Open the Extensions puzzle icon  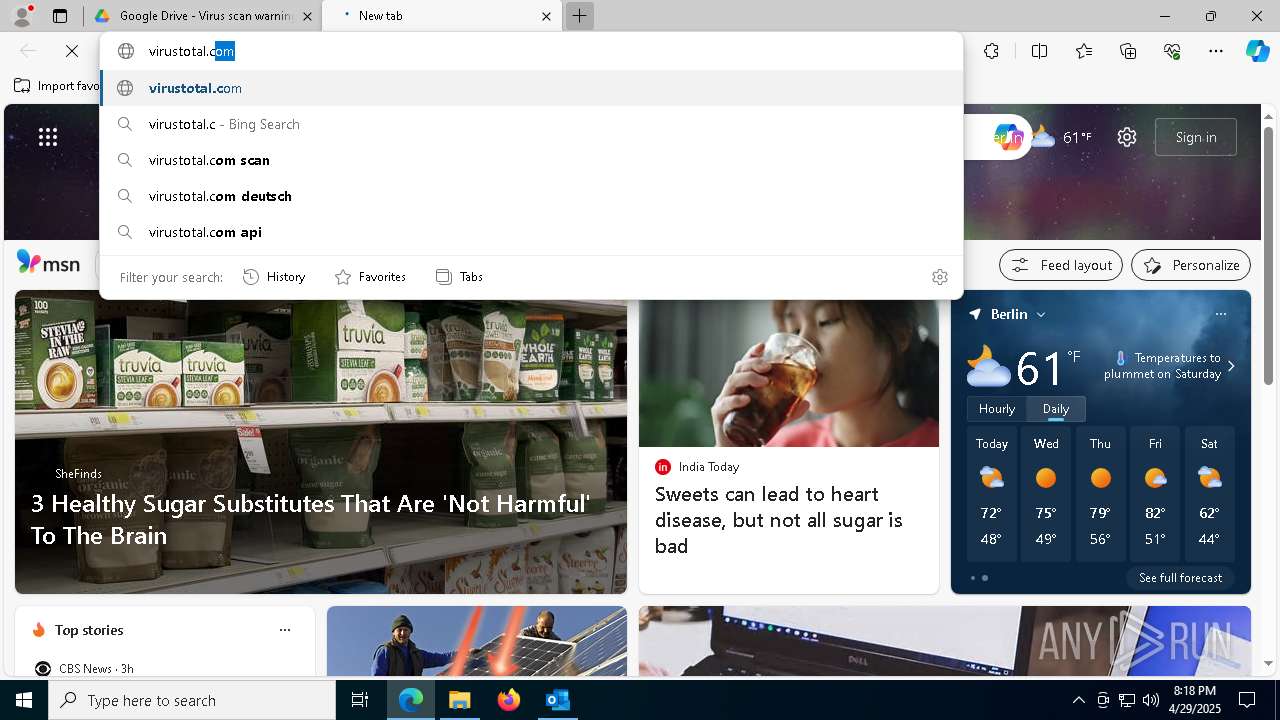click(x=991, y=51)
